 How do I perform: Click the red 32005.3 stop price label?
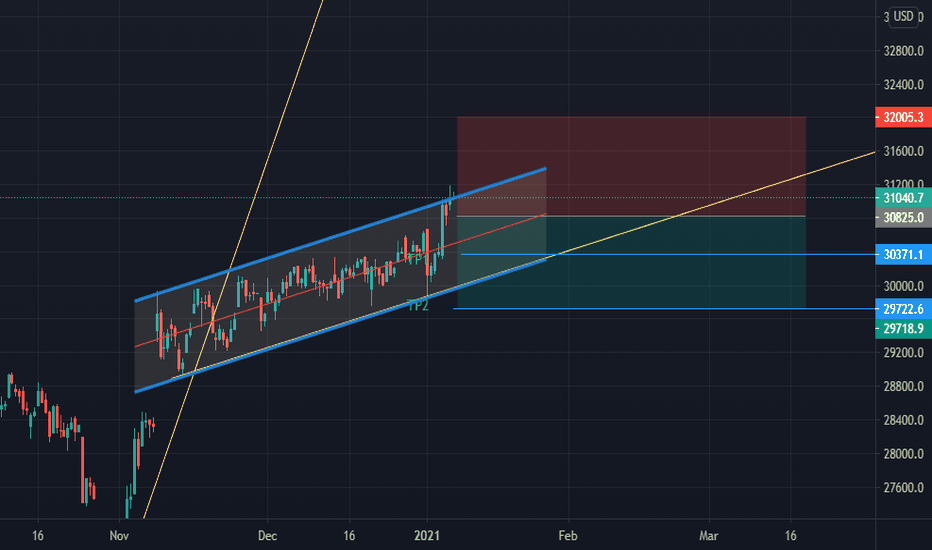point(903,117)
